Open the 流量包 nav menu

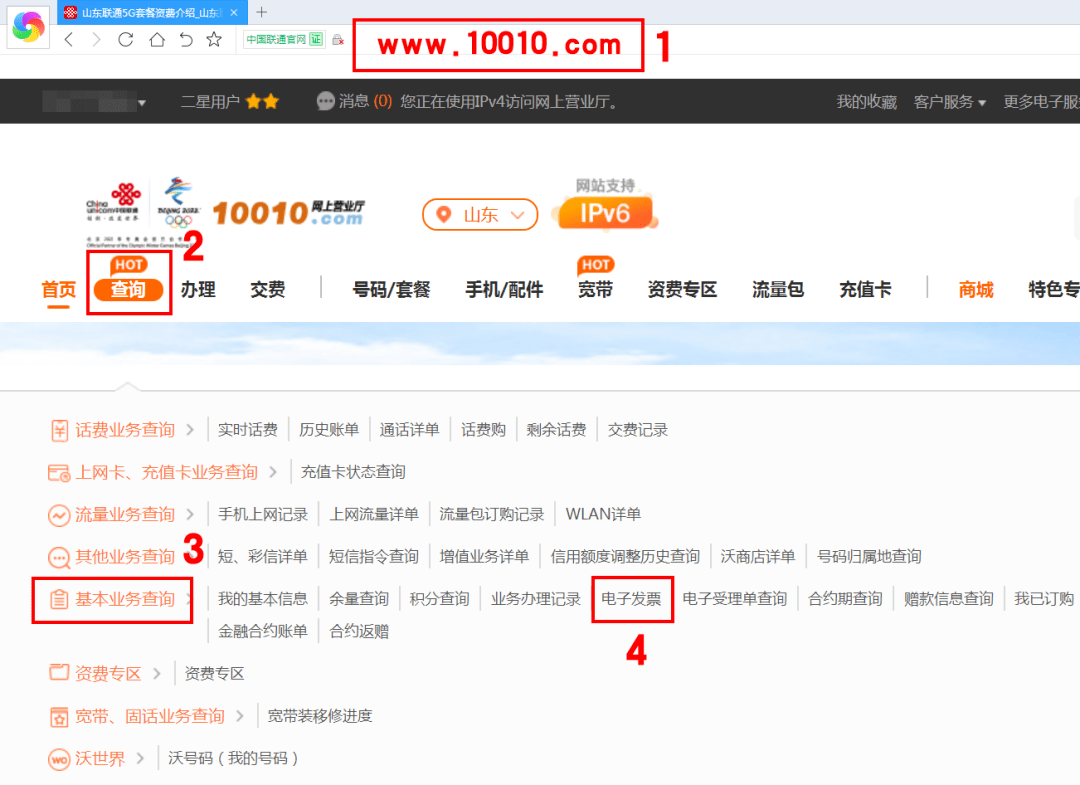[778, 289]
